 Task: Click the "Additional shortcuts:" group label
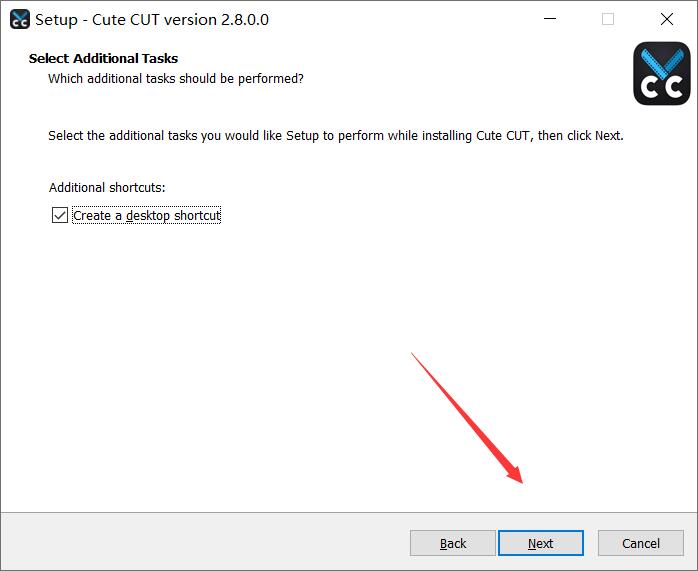[107, 187]
